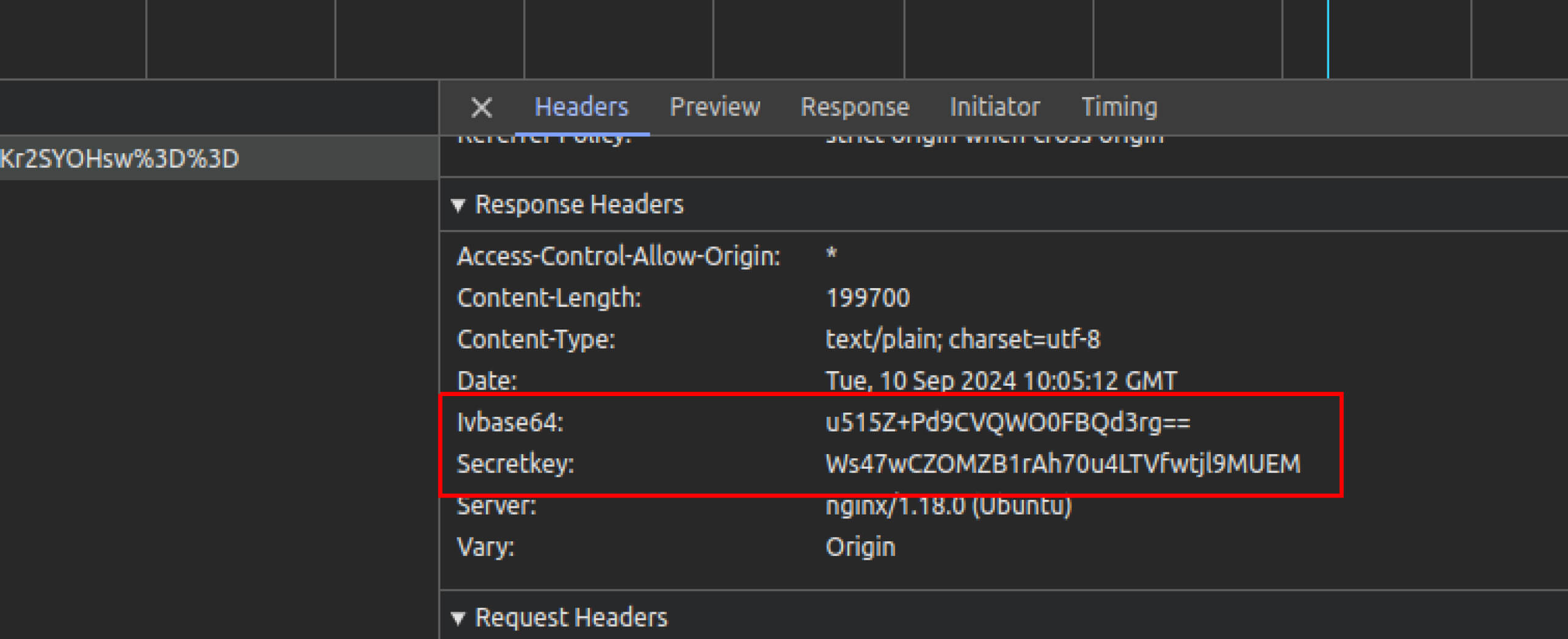Open the Response tab
The height and width of the screenshot is (639, 1568).
(854, 107)
